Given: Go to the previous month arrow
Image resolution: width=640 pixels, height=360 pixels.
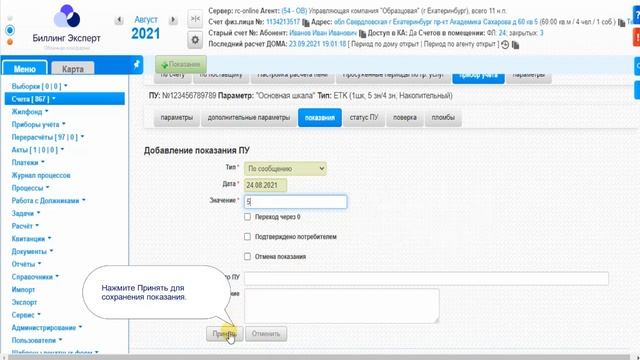Looking at the screenshot, I should [119, 20].
